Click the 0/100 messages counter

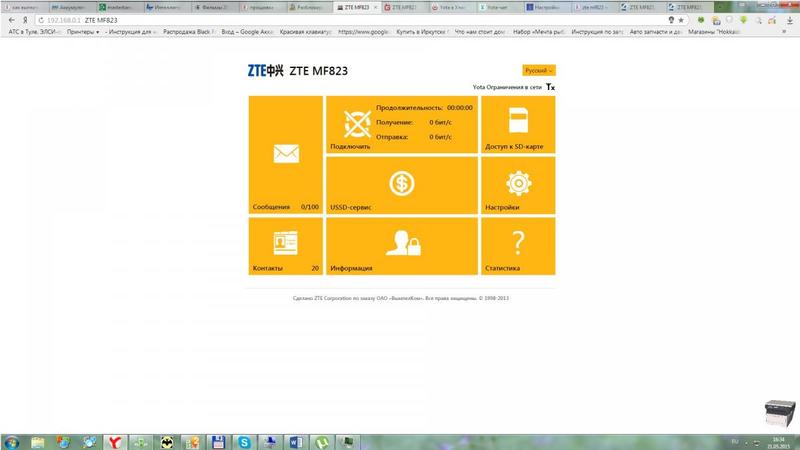coord(310,207)
